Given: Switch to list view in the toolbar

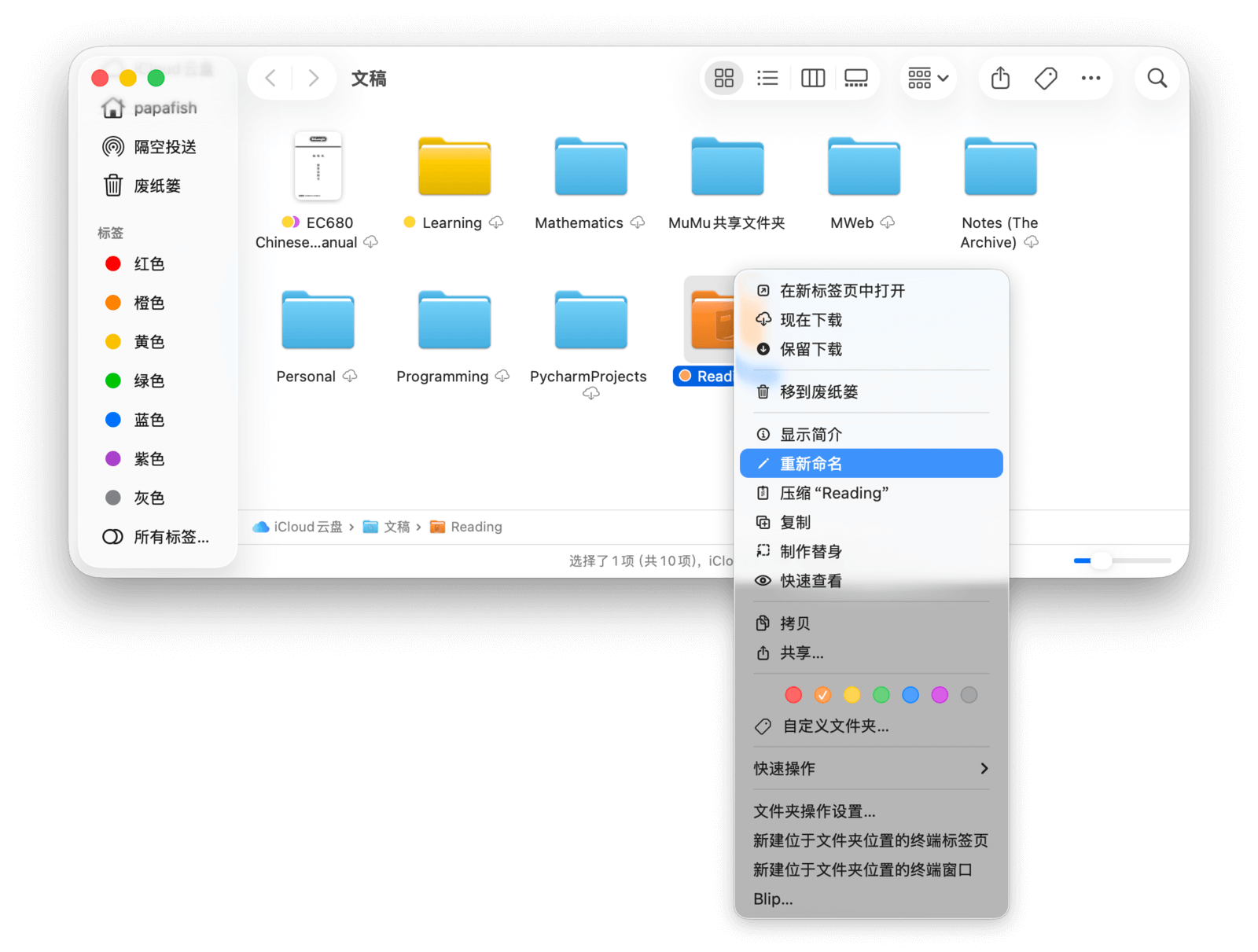Looking at the screenshot, I should [x=767, y=78].
